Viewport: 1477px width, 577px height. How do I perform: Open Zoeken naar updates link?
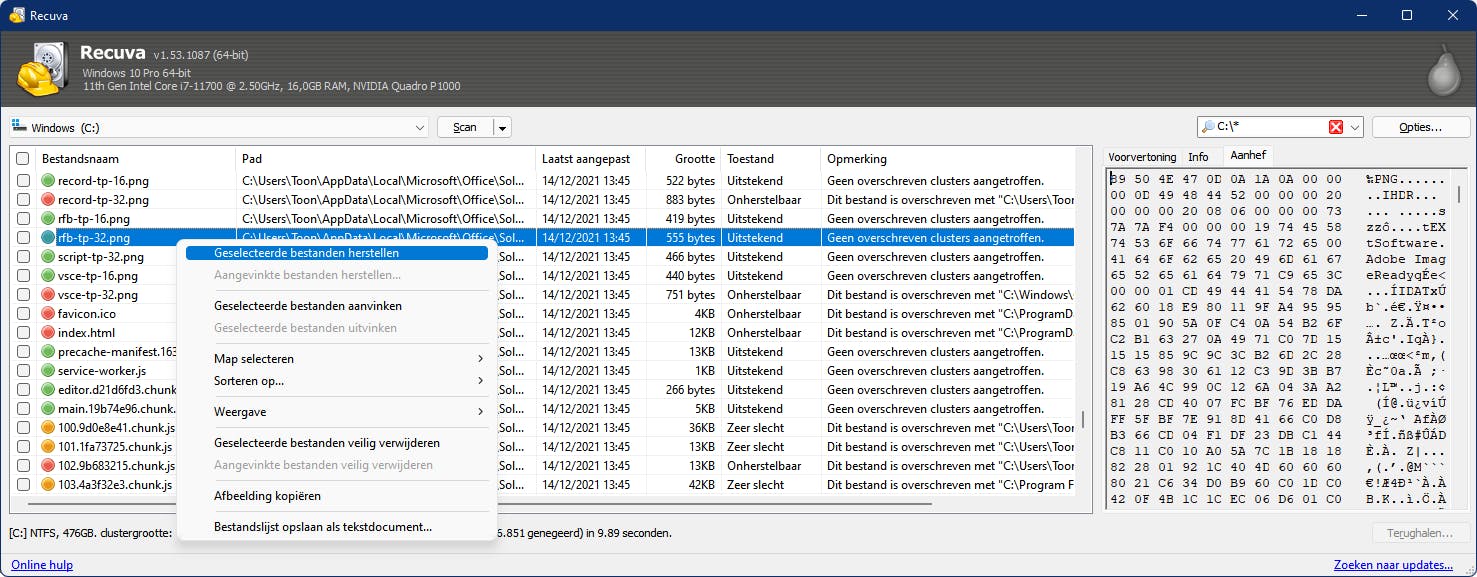click(x=1393, y=565)
